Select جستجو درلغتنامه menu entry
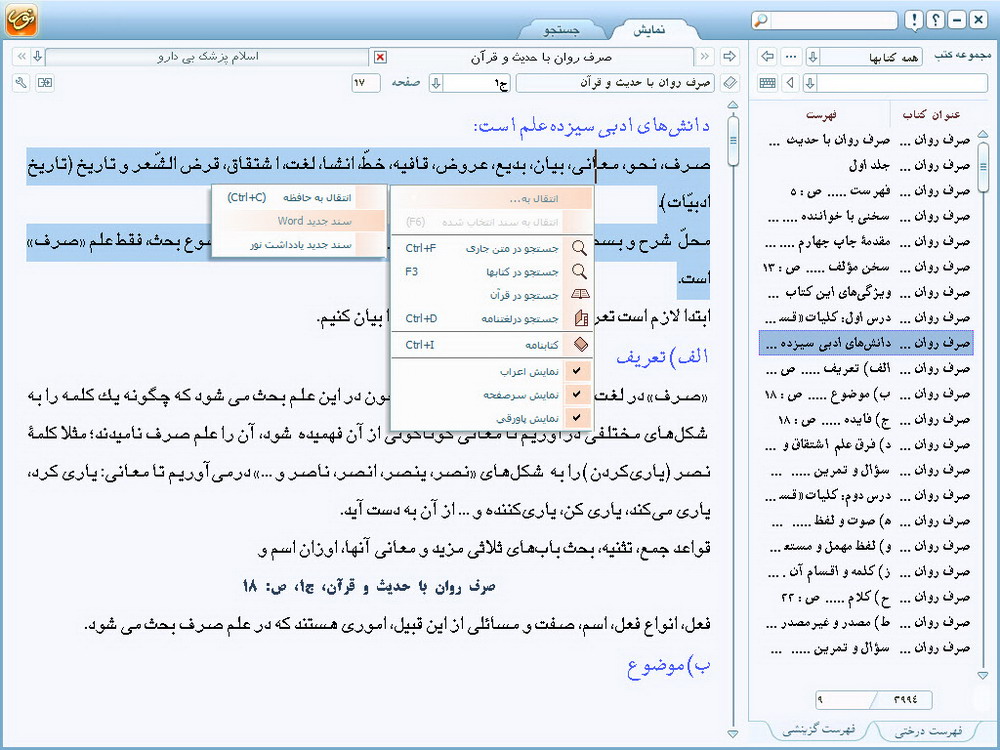1000x750 pixels. [x=491, y=319]
